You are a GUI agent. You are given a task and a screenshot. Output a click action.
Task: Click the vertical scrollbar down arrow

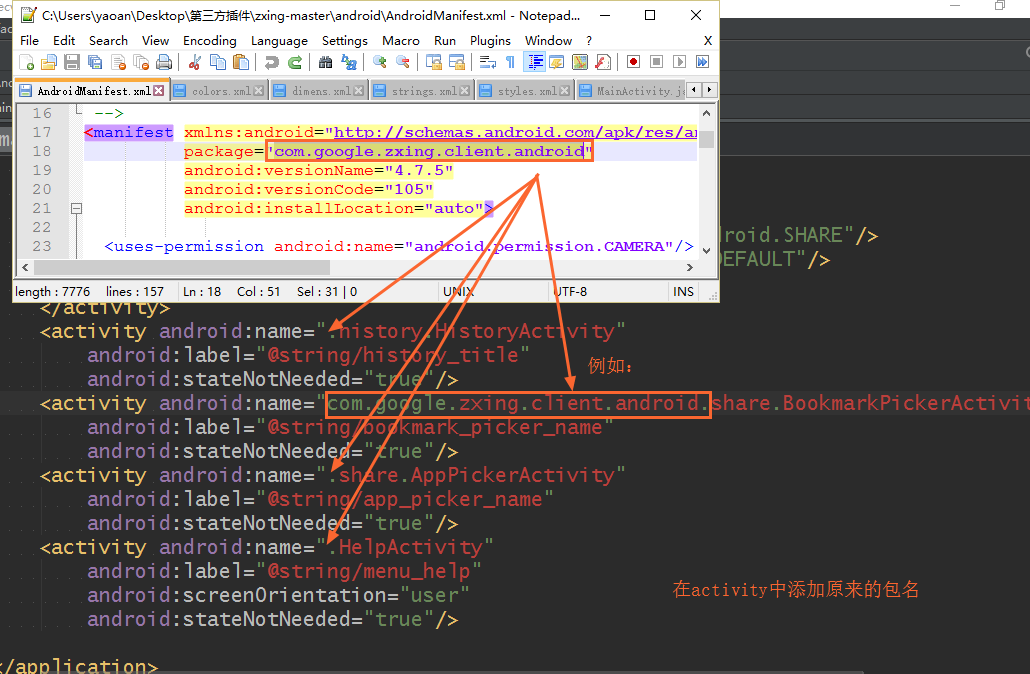pos(707,250)
